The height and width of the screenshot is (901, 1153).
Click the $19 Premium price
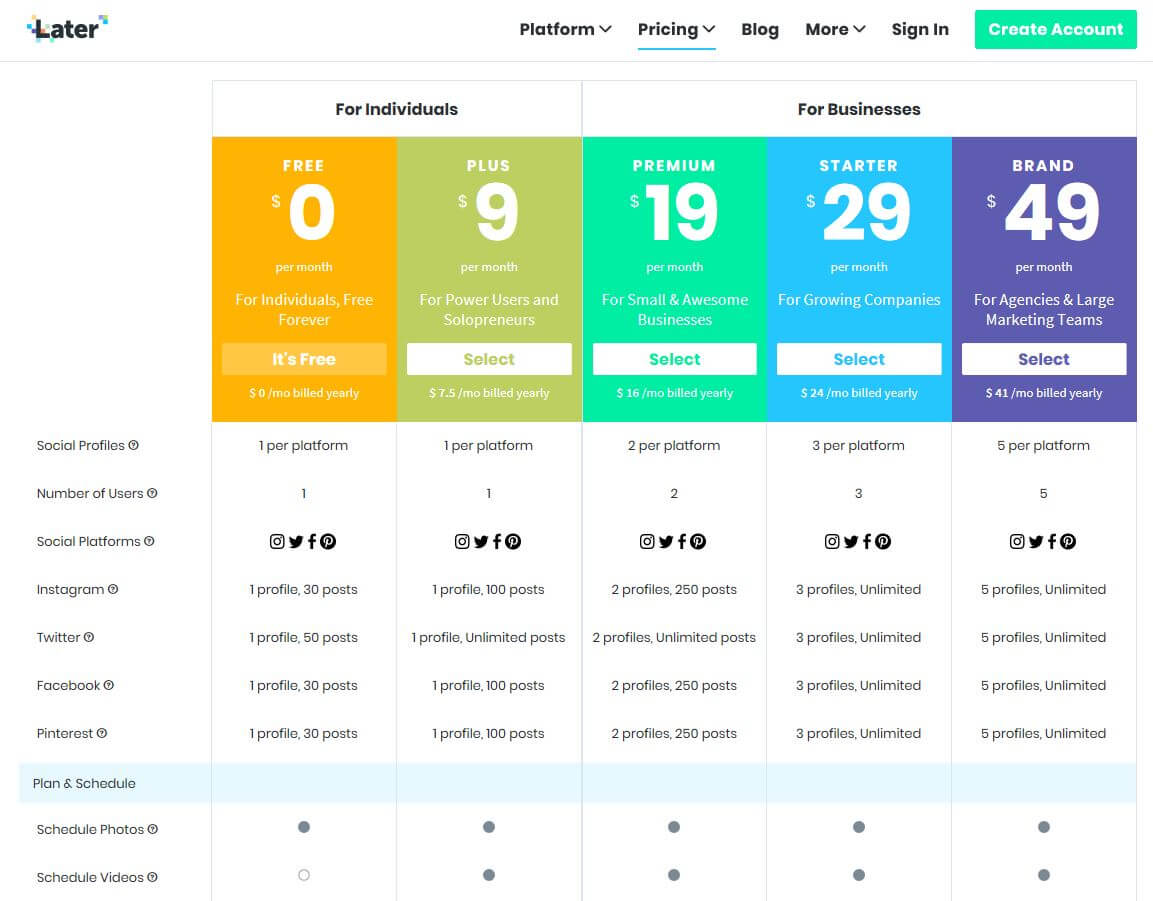point(674,212)
